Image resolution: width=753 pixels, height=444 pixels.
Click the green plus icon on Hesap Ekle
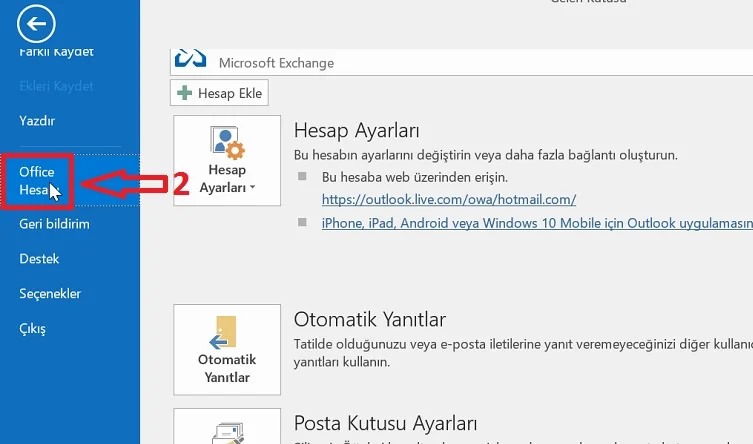(x=184, y=93)
